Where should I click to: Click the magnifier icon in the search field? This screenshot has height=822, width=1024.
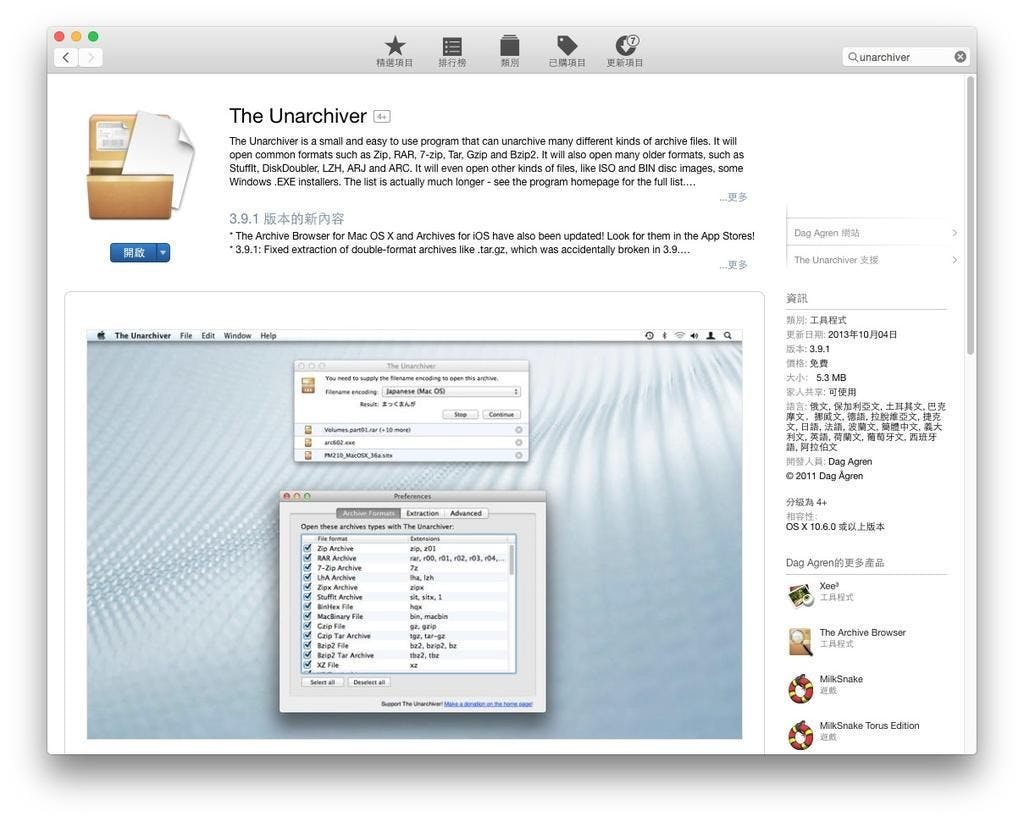(x=853, y=57)
